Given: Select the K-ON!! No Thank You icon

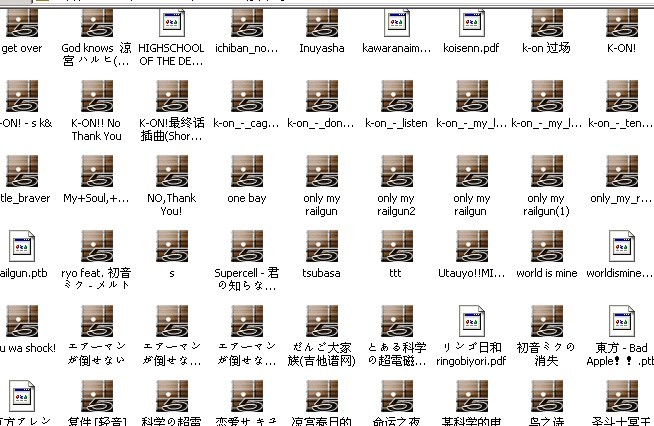Looking at the screenshot, I should click(97, 96).
